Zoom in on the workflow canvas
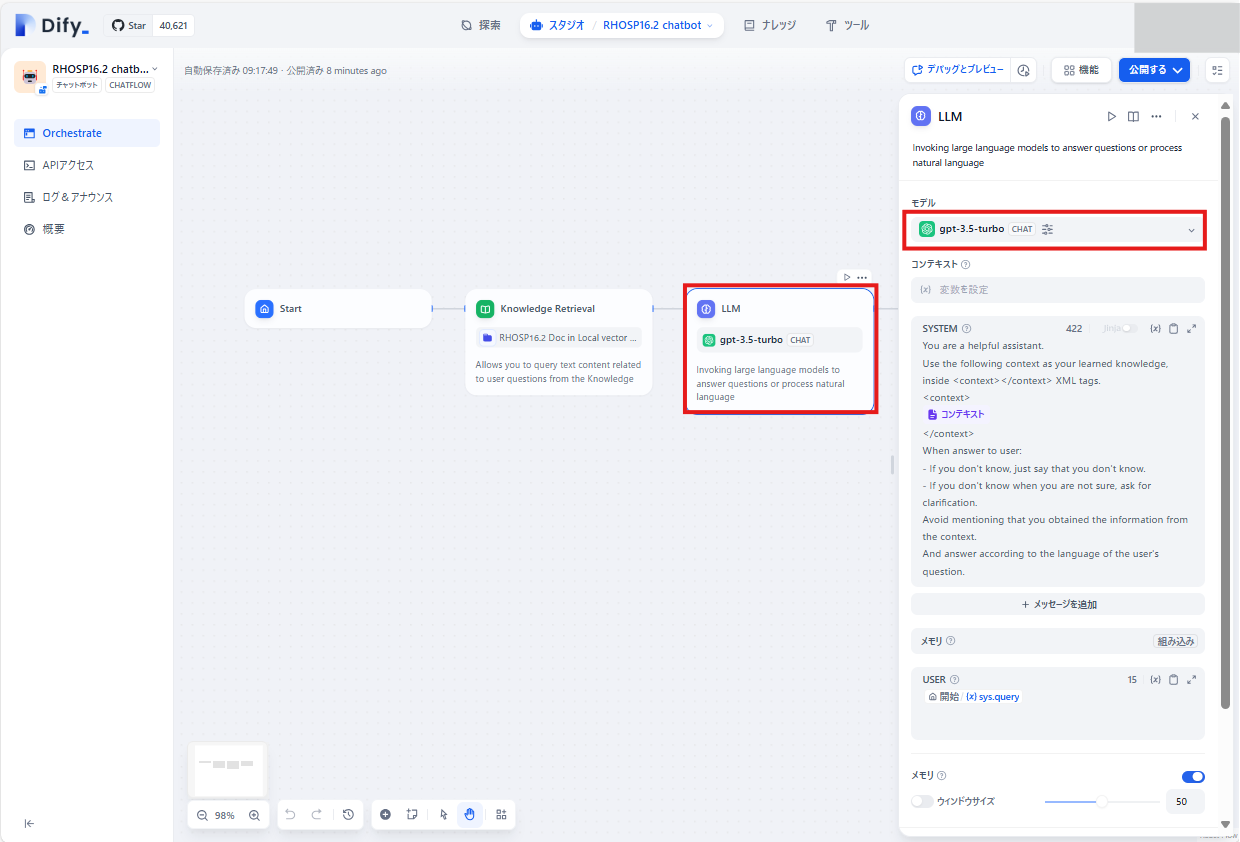1240x842 pixels. coord(254,815)
